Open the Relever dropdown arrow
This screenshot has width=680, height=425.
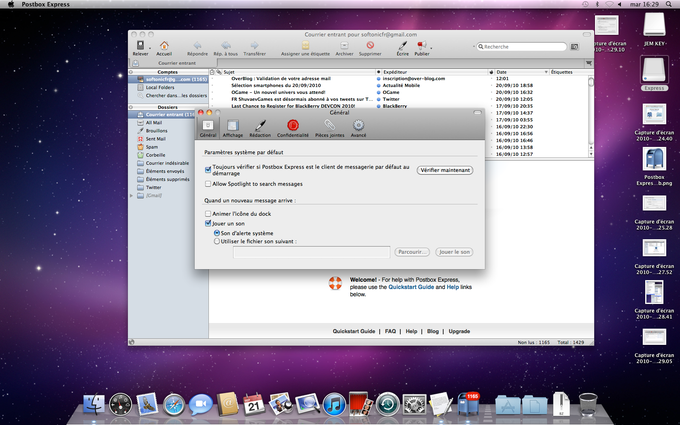click(x=150, y=48)
